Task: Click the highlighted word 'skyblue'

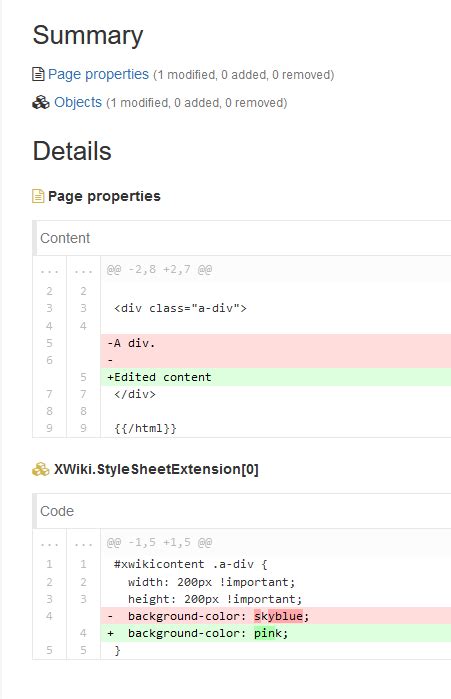Action: pyautogui.click(x=279, y=616)
